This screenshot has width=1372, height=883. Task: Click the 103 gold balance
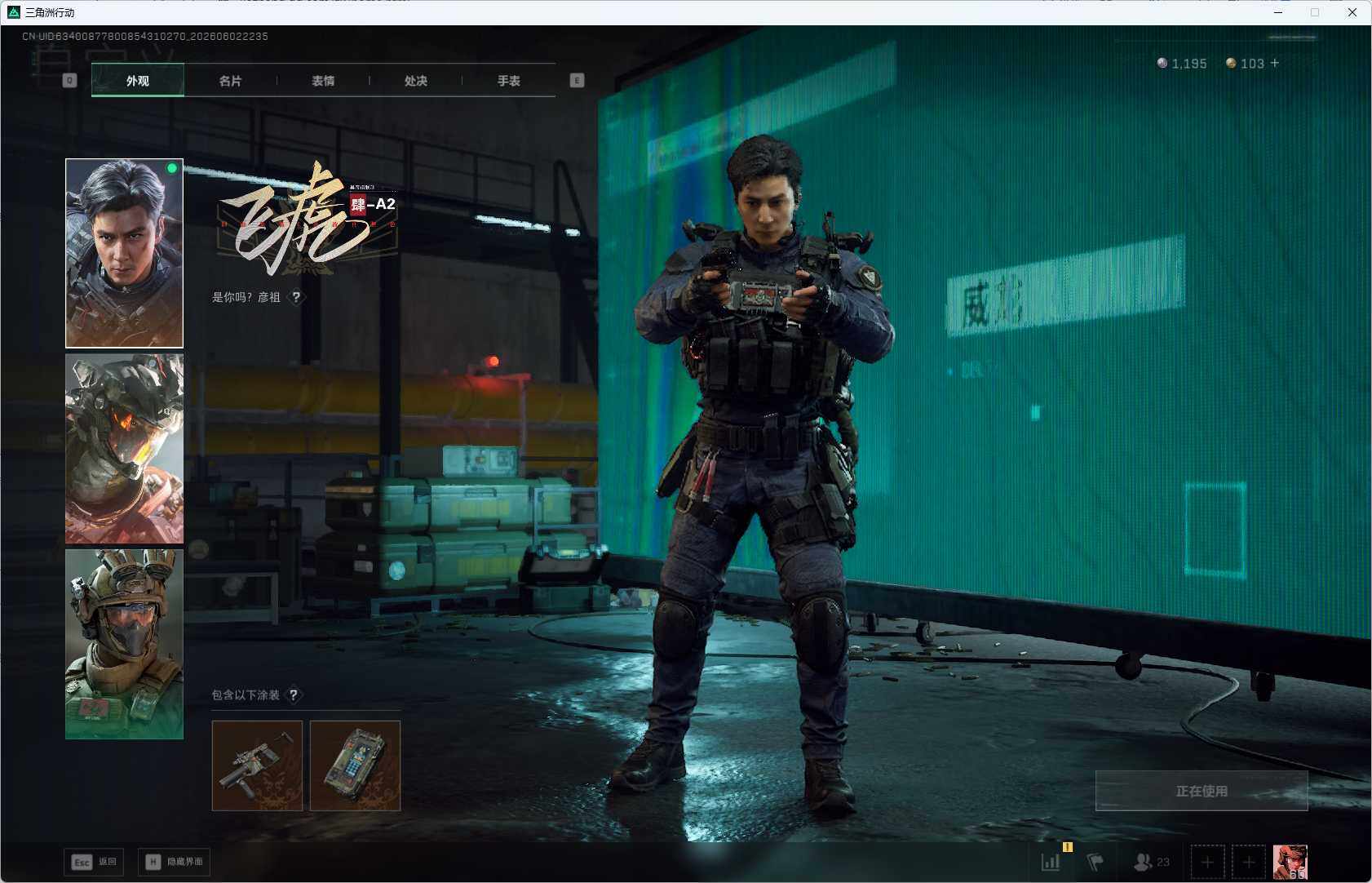coord(1252,64)
